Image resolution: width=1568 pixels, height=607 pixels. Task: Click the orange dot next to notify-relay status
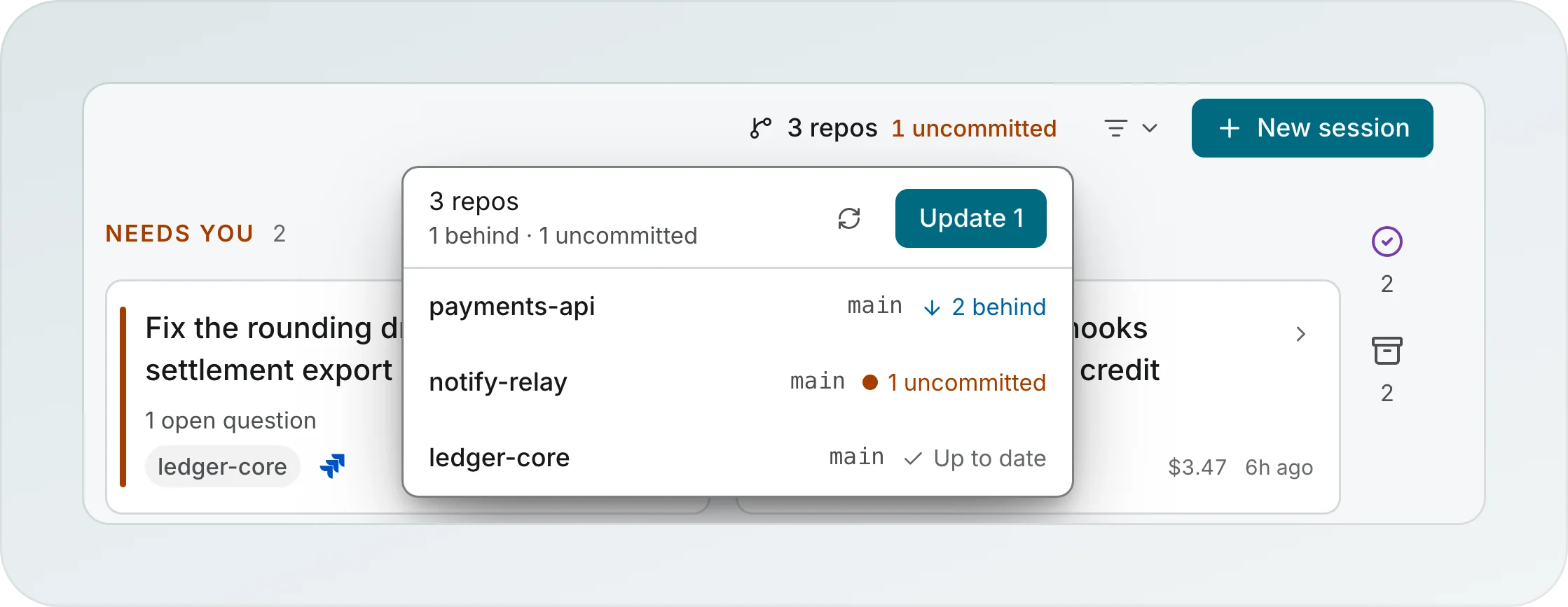870,382
